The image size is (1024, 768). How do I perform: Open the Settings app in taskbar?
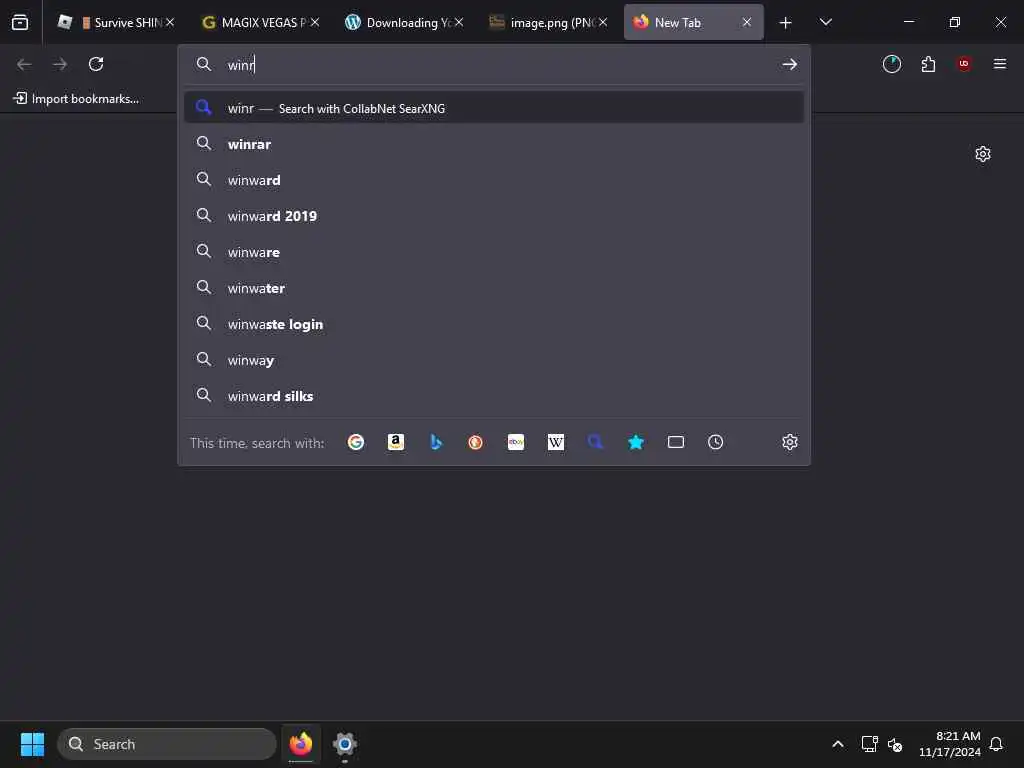(x=345, y=744)
